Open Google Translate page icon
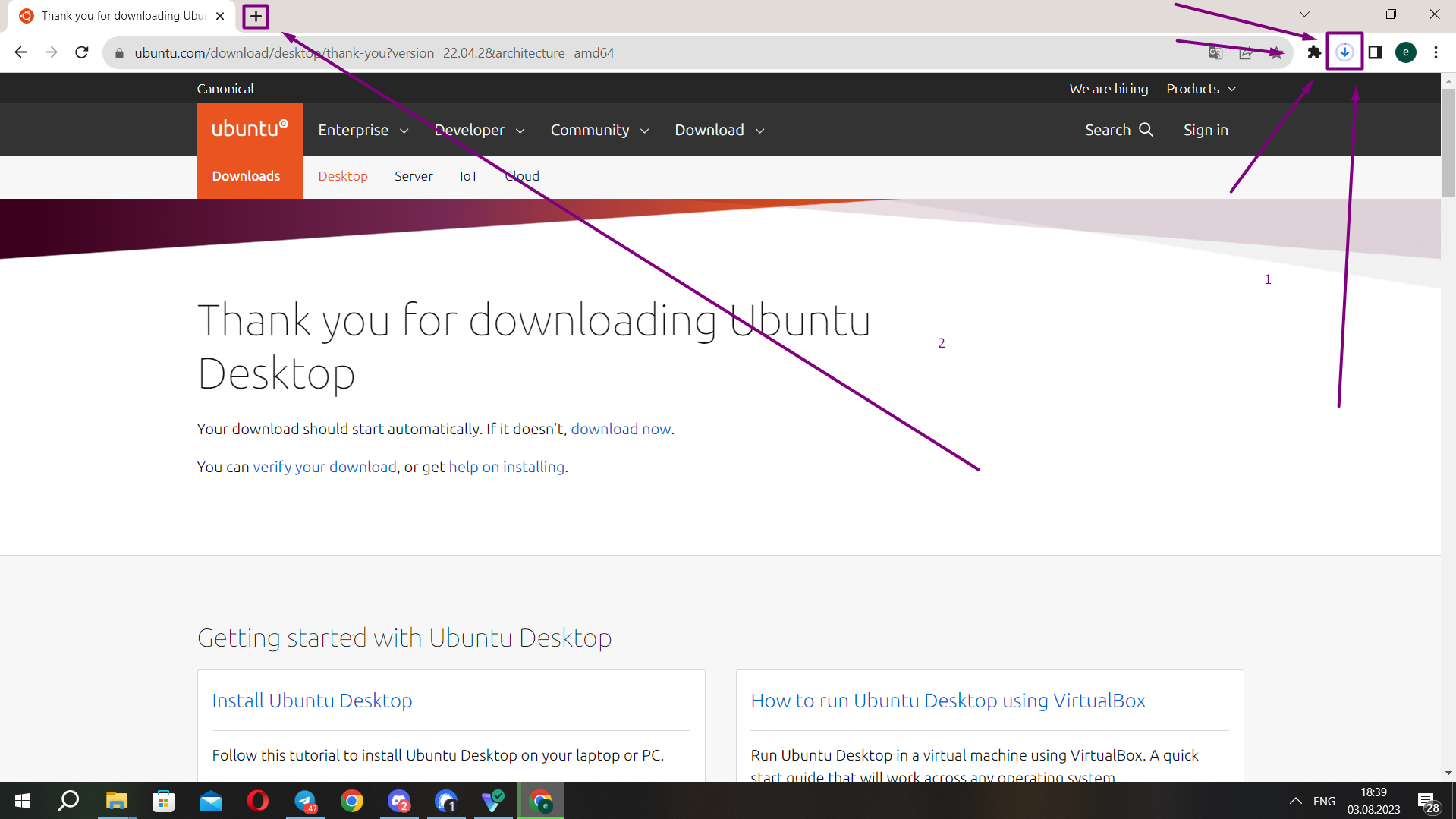 (1215, 52)
